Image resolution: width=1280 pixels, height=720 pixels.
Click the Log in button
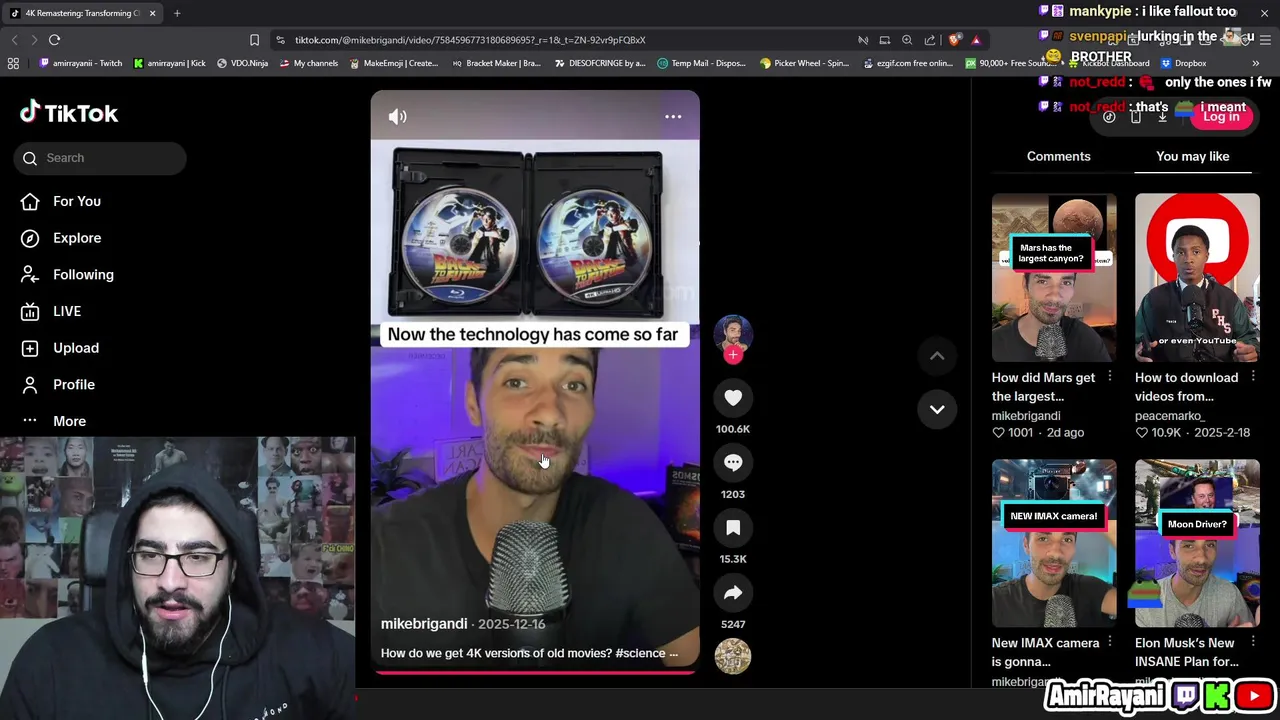[1221, 117]
